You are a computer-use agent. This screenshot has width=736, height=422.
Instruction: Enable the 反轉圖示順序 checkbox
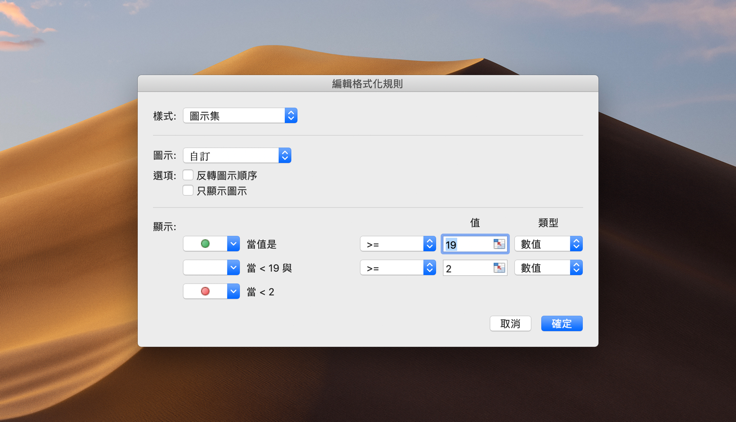[x=188, y=175]
